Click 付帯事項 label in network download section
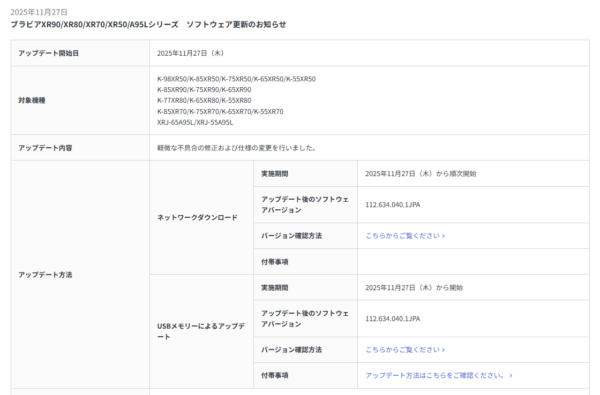The height and width of the screenshot is (395, 600). click(x=275, y=262)
